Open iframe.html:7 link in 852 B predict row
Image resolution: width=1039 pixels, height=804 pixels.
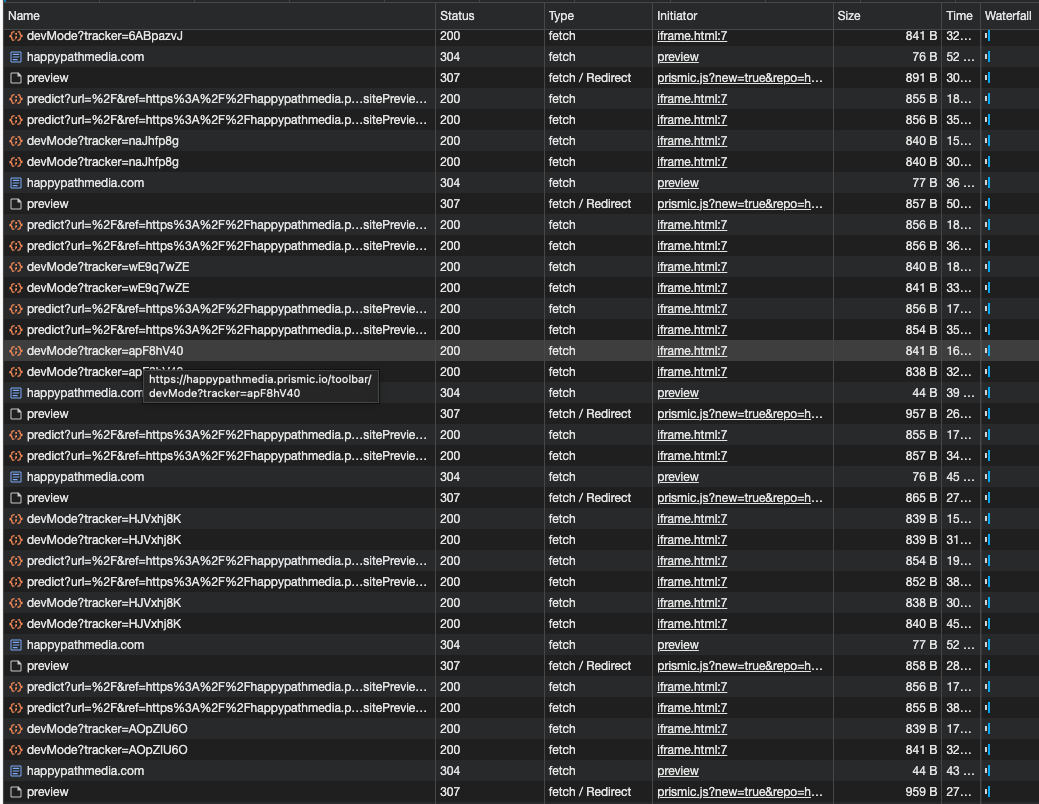click(692, 582)
